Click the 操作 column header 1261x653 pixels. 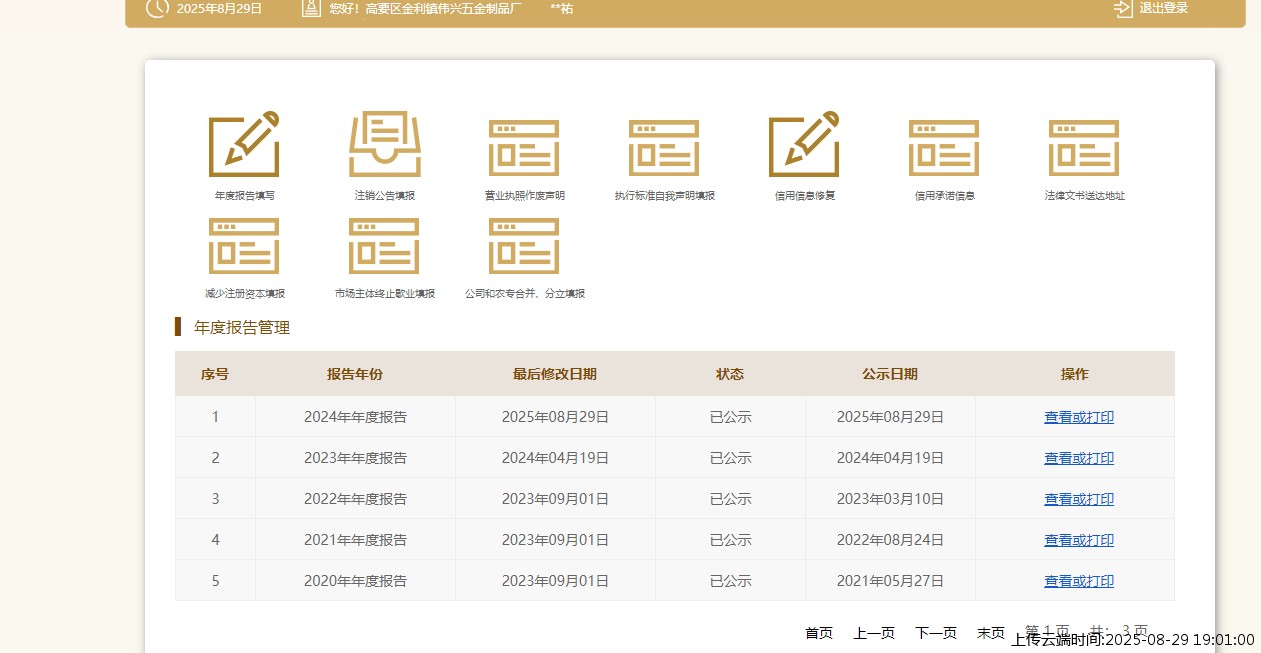(x=1075, y=374)
